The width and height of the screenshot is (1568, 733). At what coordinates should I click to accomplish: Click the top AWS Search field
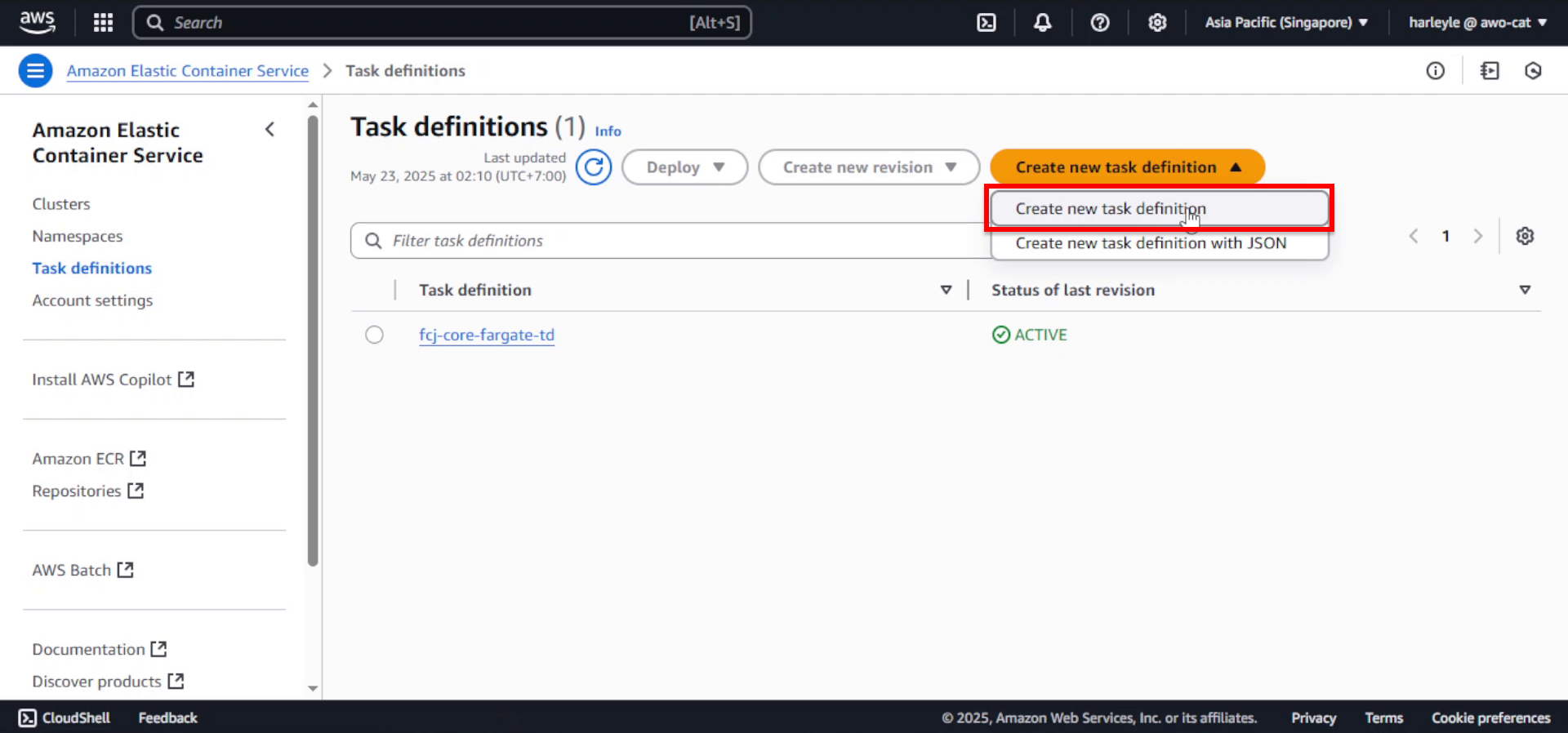[x=442, y=23]
